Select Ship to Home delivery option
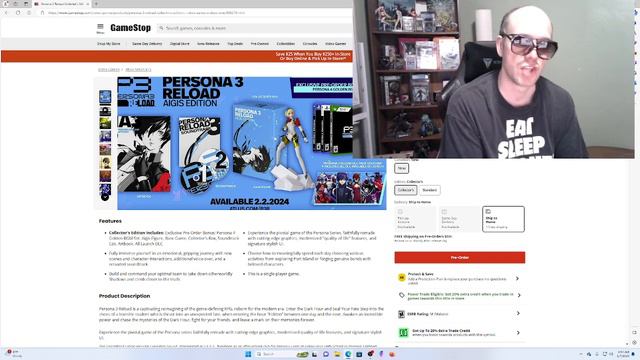The width and height of the screenshot is (640, 360). click(503, 219)
